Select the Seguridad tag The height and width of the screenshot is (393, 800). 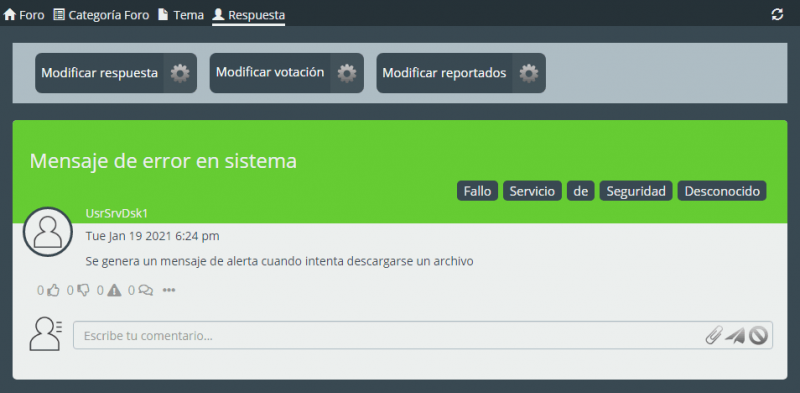tap(636, 191)
